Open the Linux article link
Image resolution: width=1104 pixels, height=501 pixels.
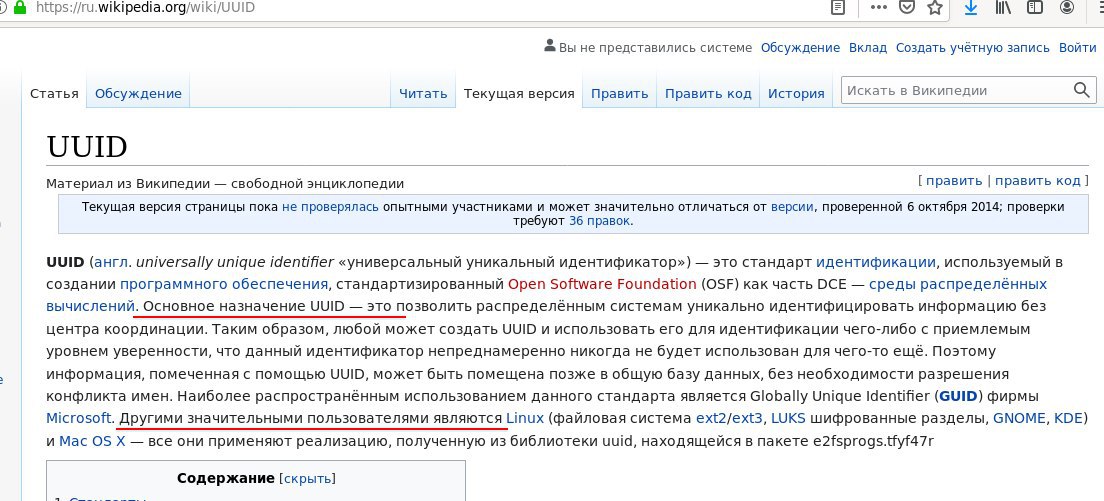(x=525, y=418)
